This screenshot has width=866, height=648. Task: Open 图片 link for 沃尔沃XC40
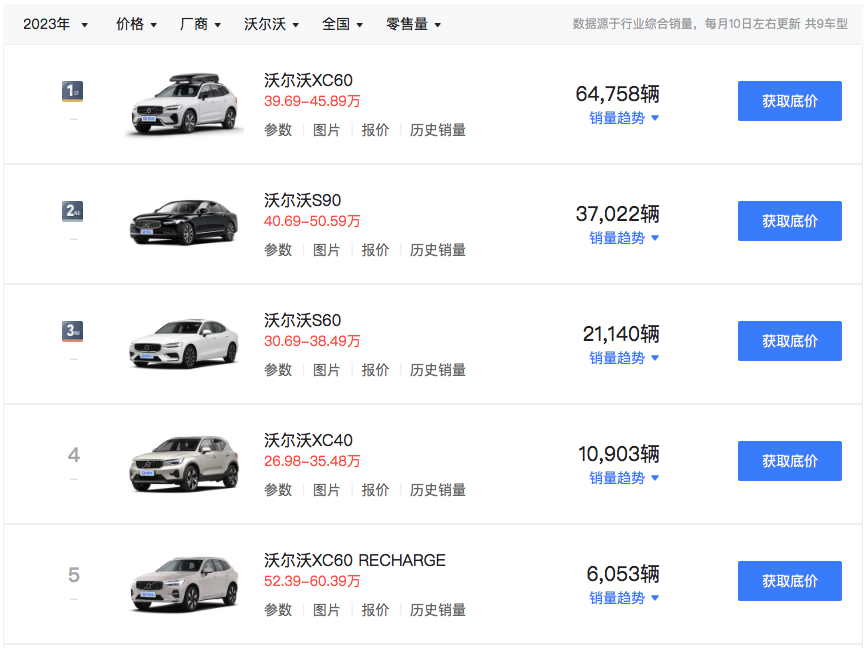327,490
